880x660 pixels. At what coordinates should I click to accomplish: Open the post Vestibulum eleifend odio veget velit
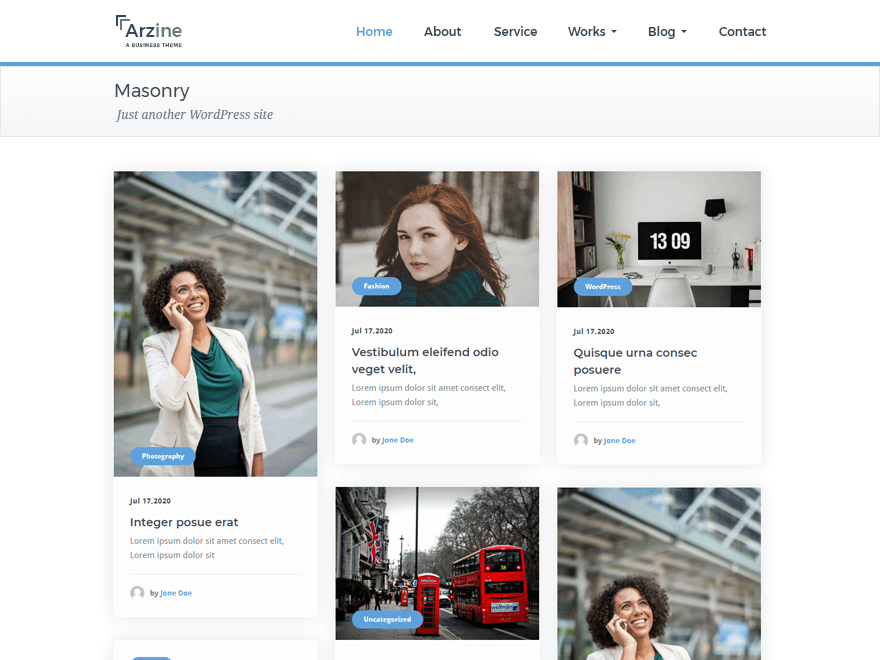pyautogui.click(x=424, y=360)
